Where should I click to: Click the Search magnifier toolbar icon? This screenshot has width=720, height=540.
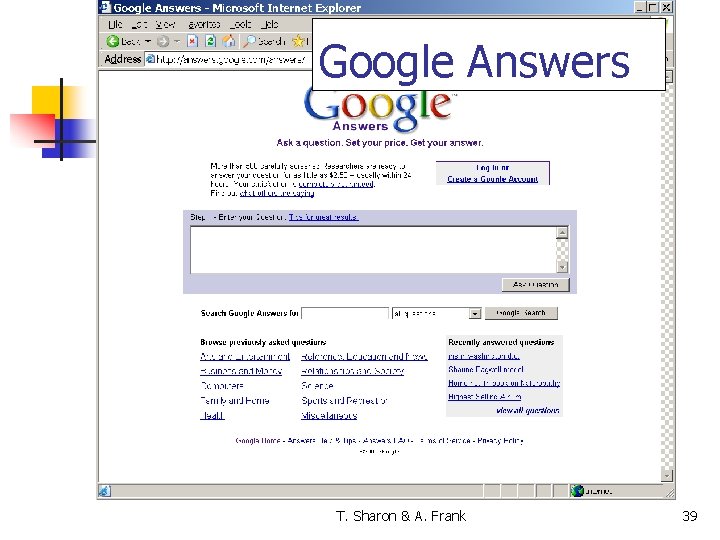[x=249, y=41]
